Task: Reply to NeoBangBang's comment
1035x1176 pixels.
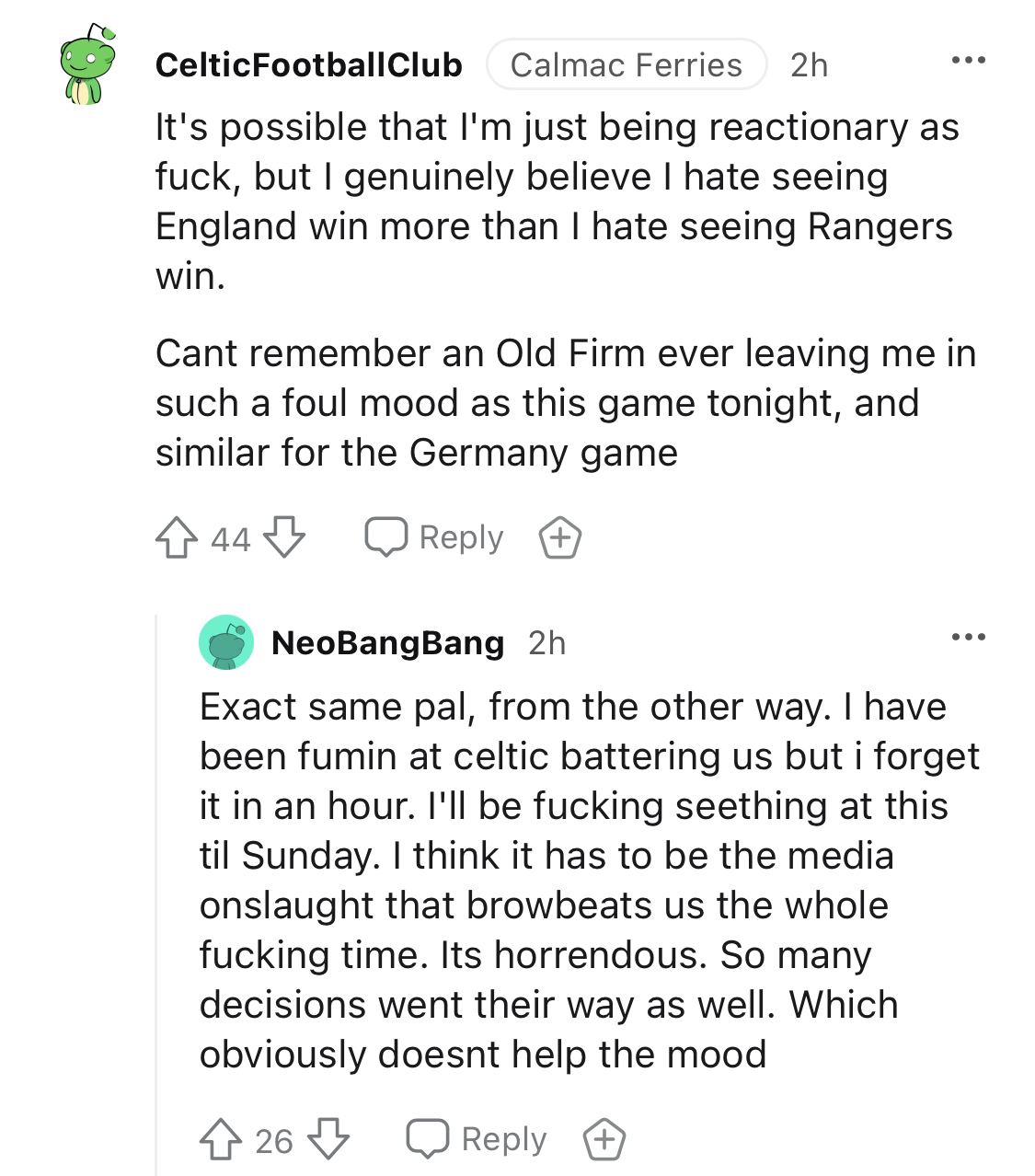Action: (477, 1140)
